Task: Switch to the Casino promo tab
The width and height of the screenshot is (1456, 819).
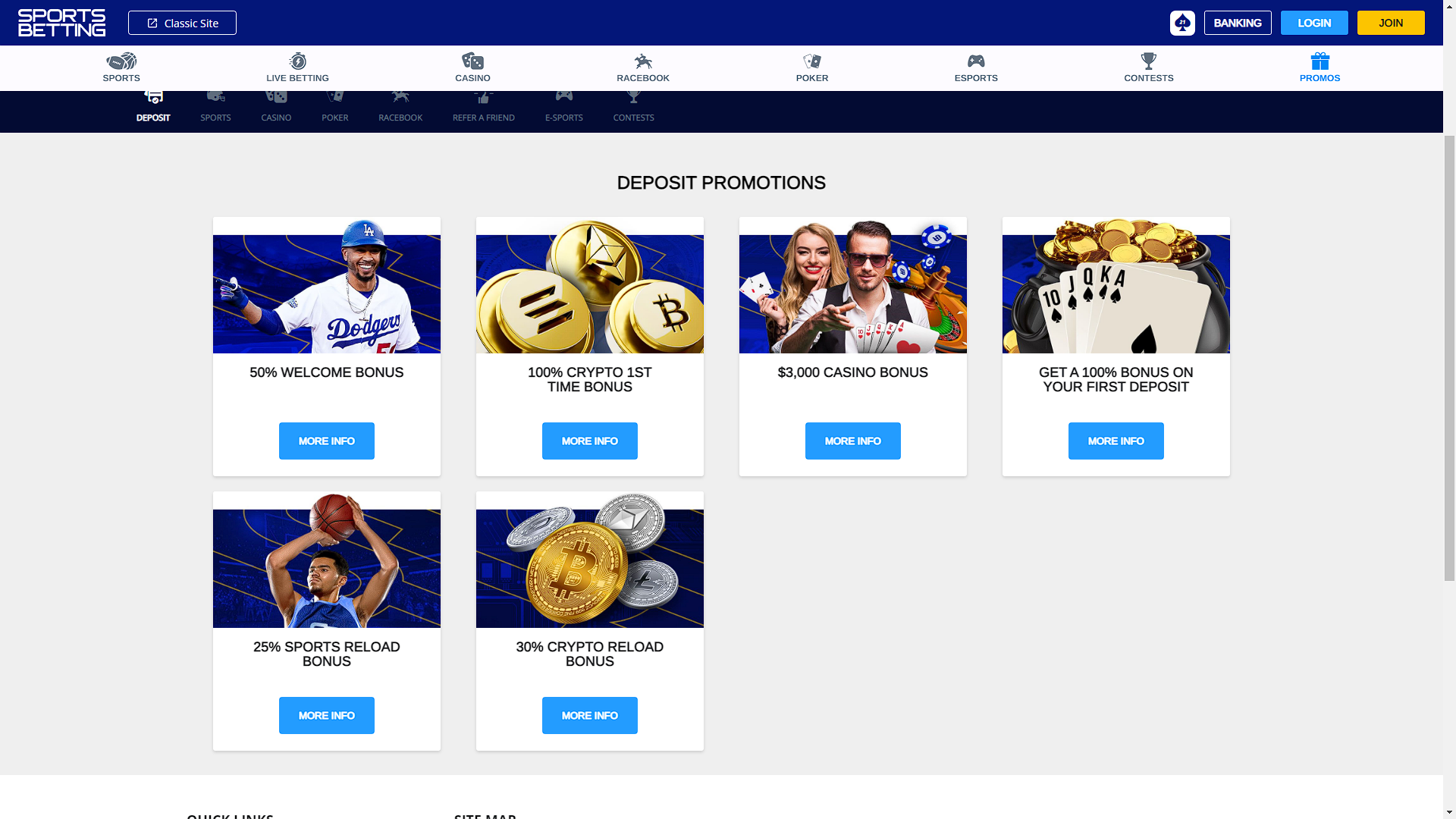Action: (x=276, y=107)
